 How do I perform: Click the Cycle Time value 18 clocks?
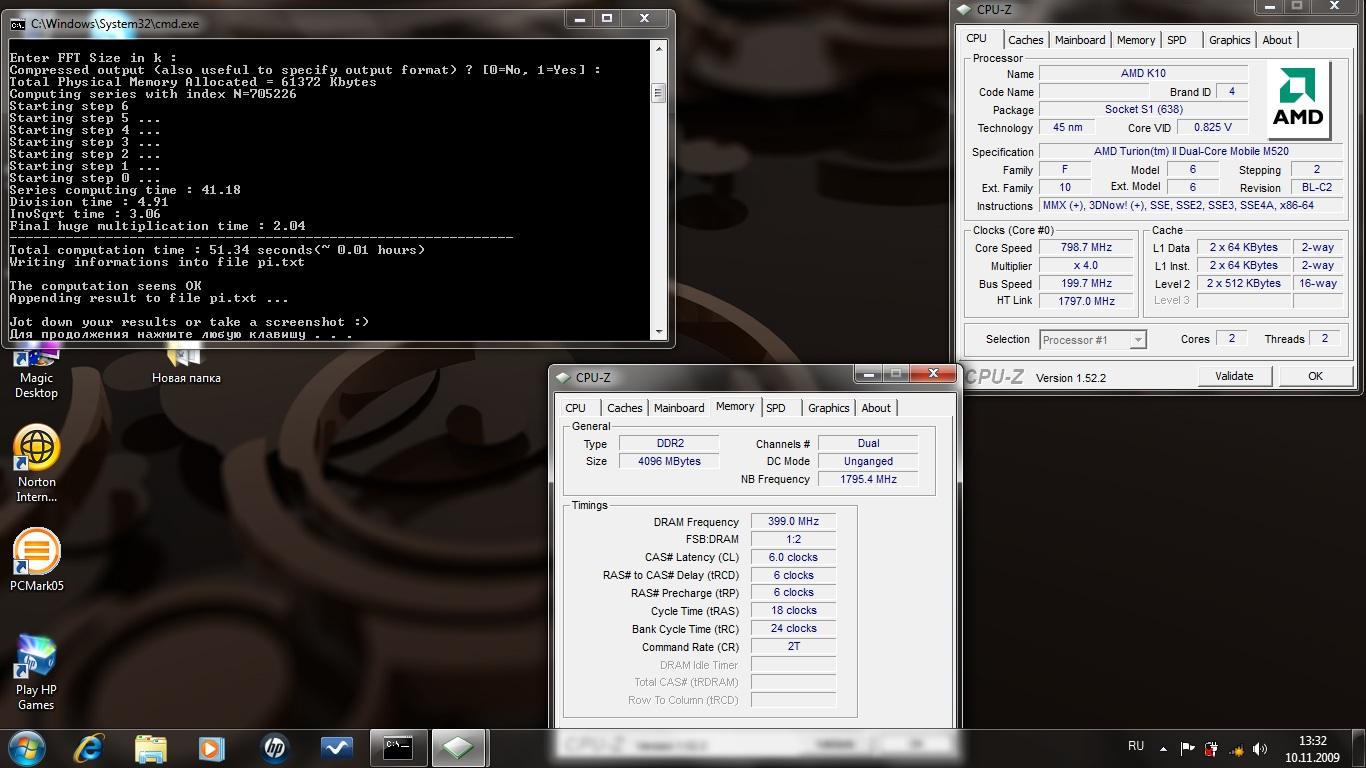click(x=793, y=610)
